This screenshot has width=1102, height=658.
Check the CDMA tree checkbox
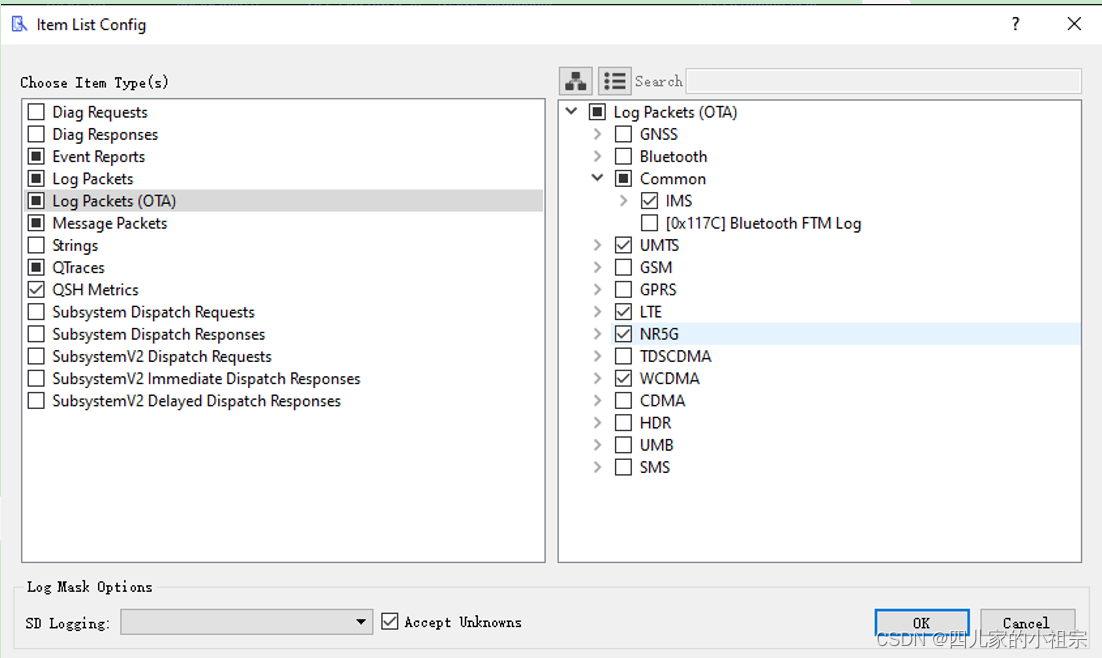point(623,400)
